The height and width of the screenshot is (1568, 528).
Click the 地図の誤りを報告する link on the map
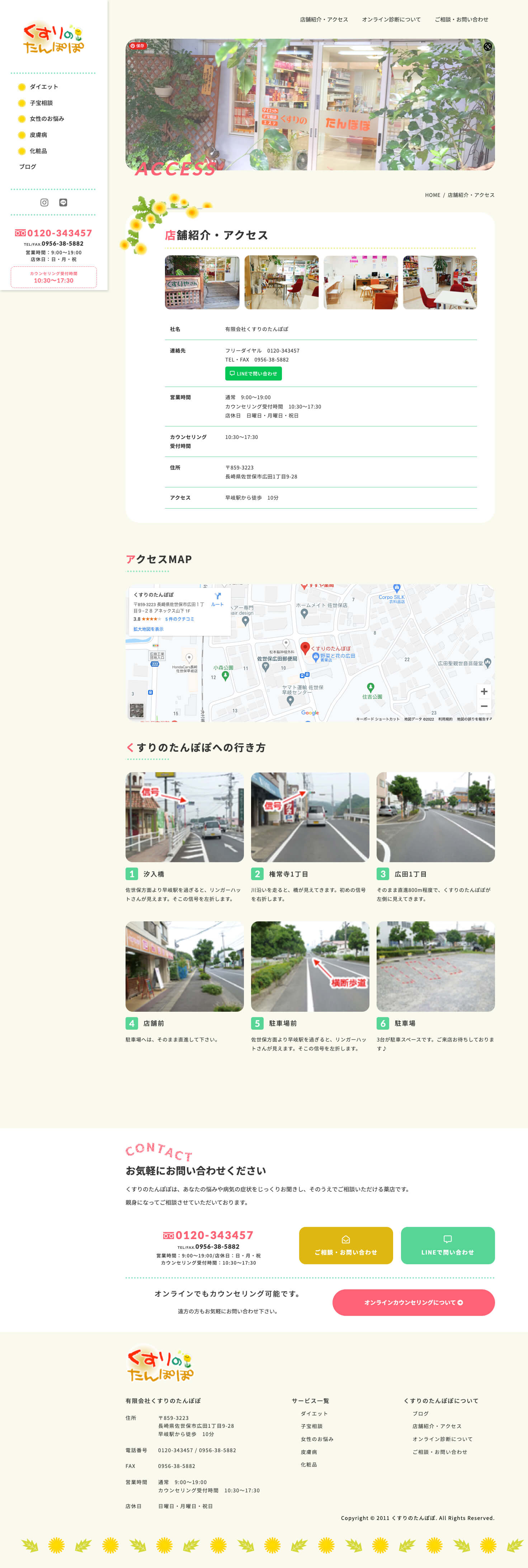tap(475, 719)
